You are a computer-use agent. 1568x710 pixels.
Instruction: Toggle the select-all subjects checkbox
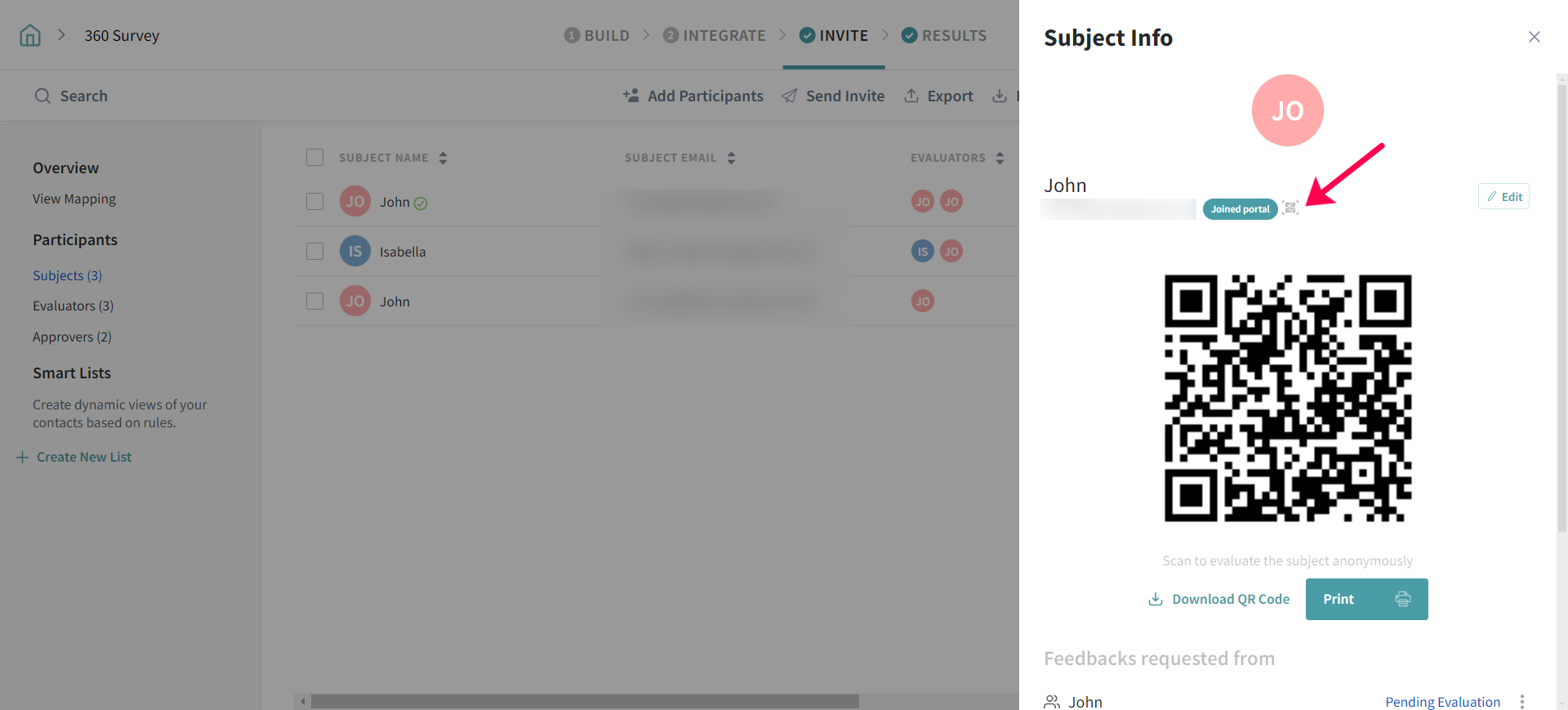[x=314, y=158]
